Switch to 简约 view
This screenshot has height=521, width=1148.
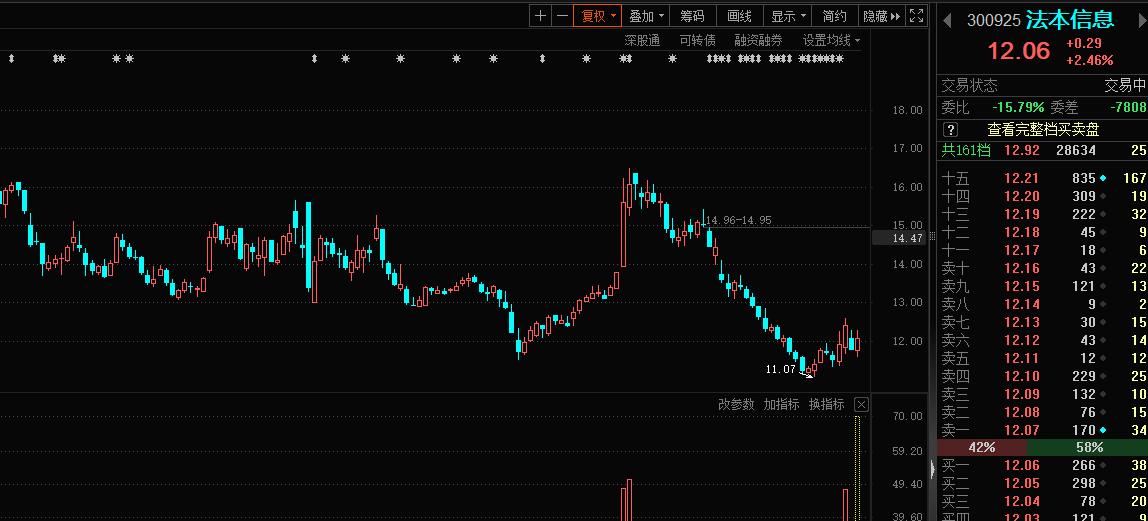pos(835,15)
